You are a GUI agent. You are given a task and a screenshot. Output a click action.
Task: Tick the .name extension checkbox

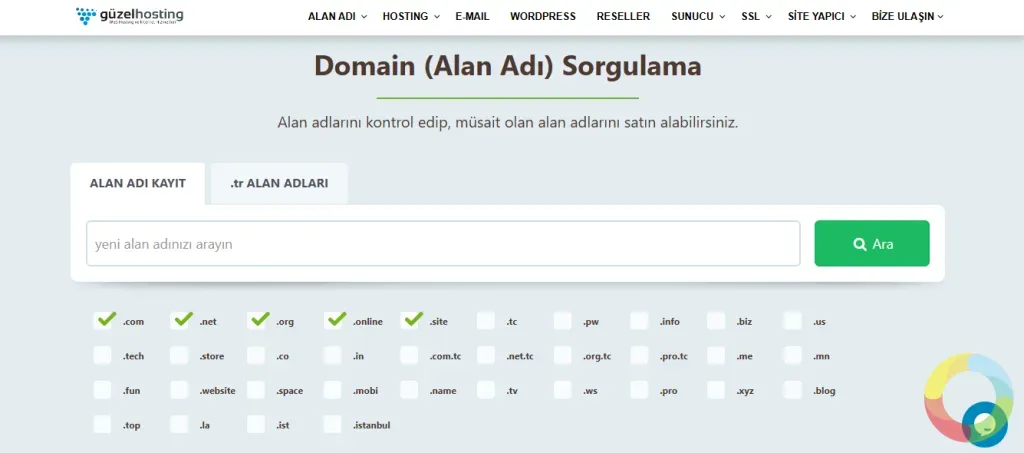click(x=409, y=390)
